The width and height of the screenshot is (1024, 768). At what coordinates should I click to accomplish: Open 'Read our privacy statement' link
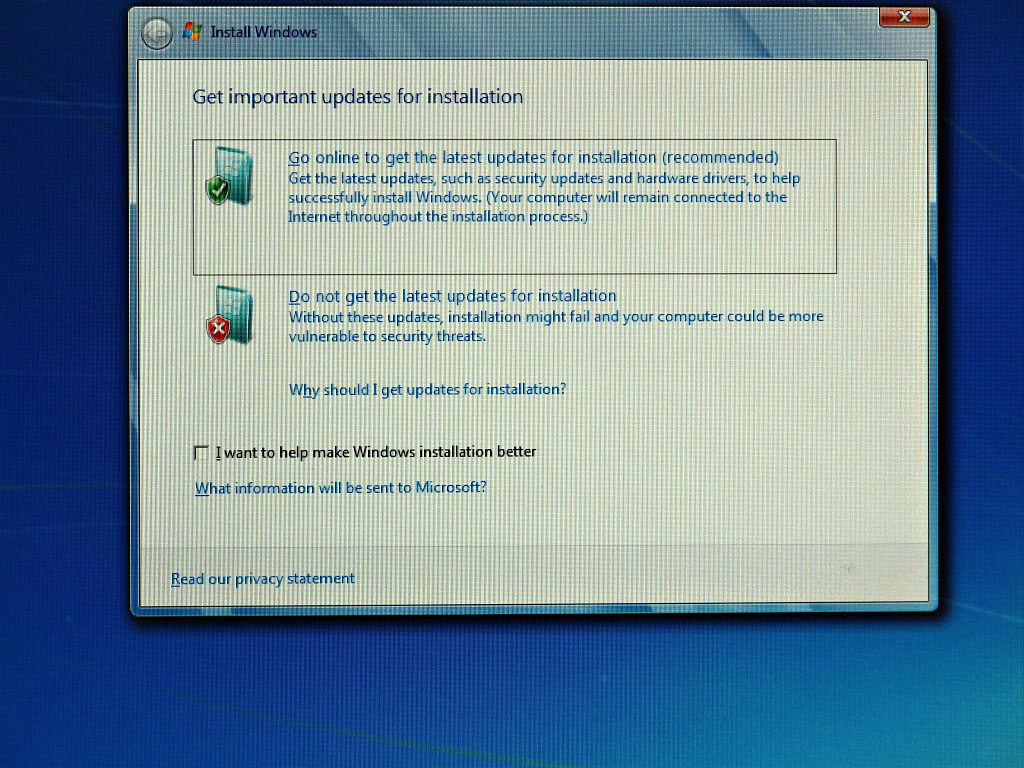click(x=263, y=579)
